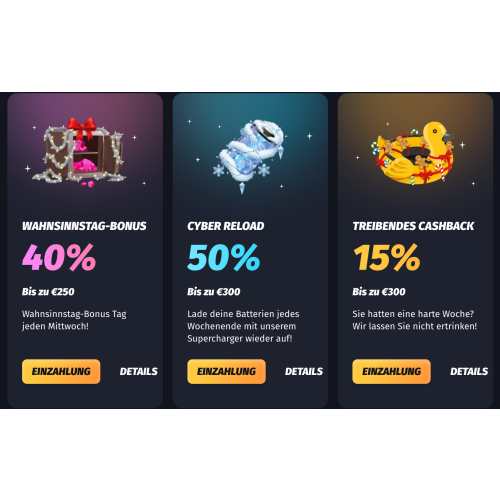Viewport: 500px width, 500px height.
Task: Open Details for Cyber Reload
Action: [304, 371]
